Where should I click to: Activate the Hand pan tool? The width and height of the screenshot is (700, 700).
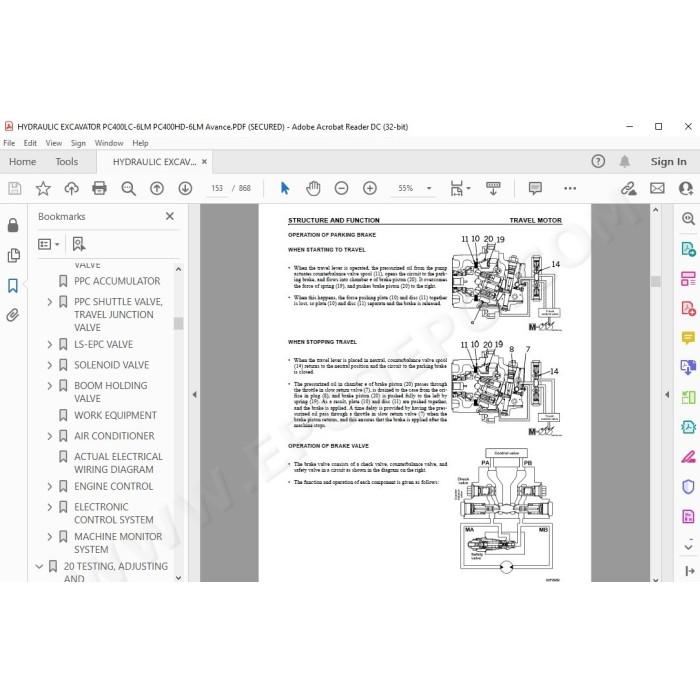tap(313, 188)
